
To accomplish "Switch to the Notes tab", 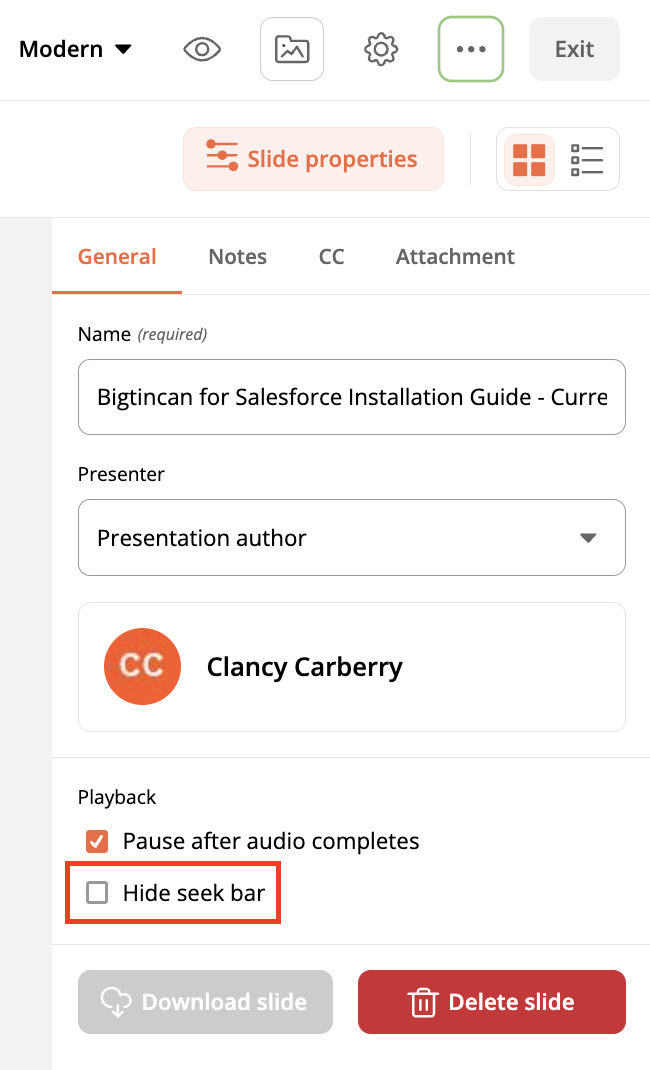I will pyautogui.click(x=237, y=257).
